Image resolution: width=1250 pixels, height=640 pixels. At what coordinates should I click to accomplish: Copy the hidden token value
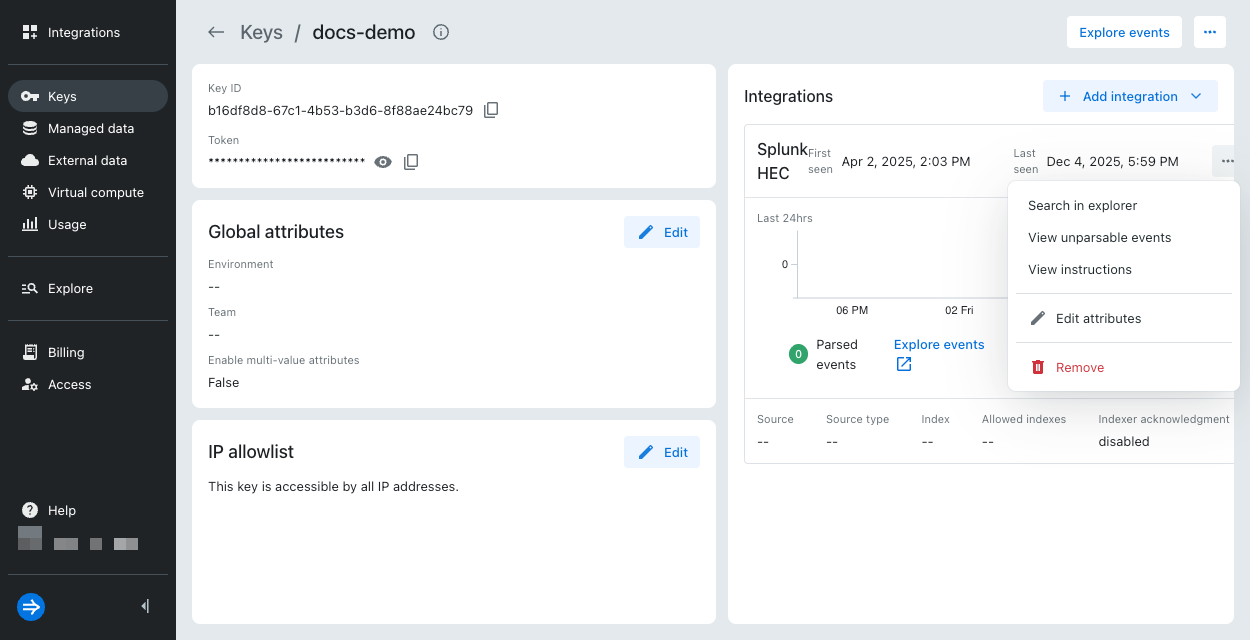[x=411, y=161]
